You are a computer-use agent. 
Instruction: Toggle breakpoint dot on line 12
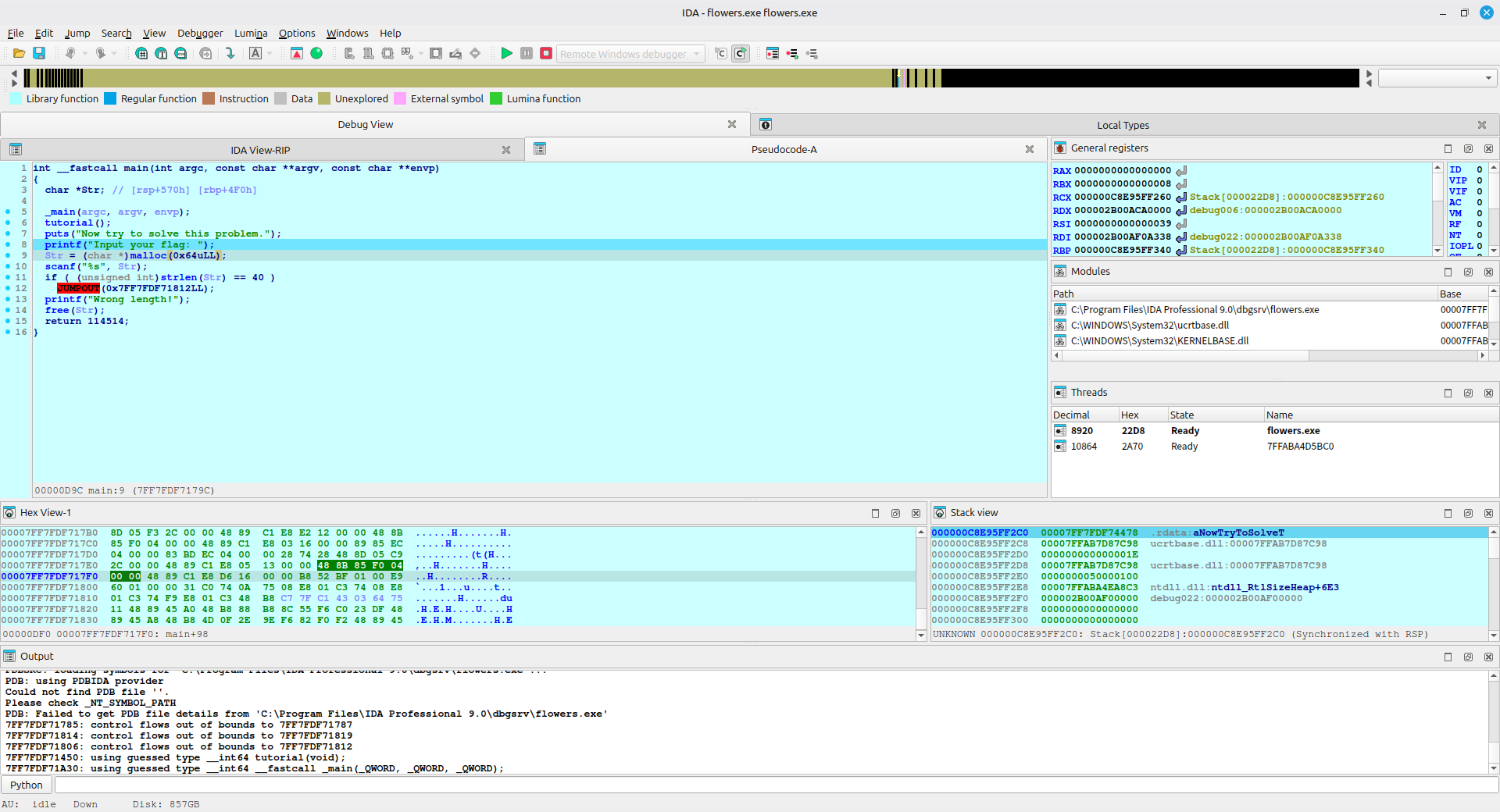coord(8,288)
